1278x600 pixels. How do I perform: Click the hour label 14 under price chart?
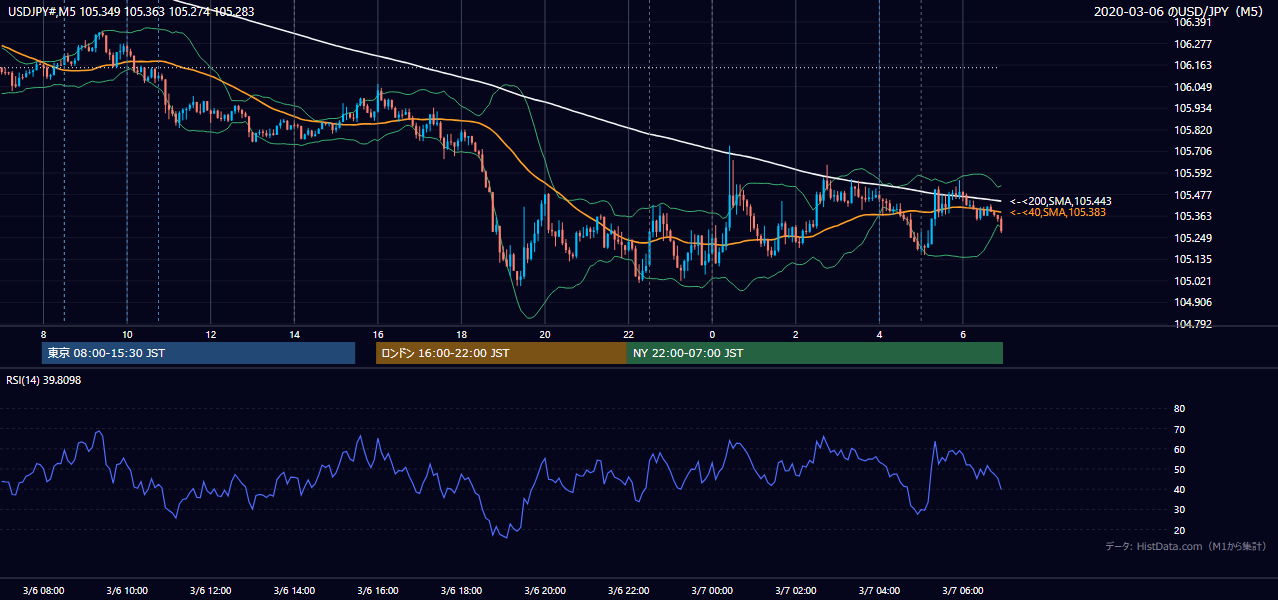pyautogui.click(x=294, y=334)
